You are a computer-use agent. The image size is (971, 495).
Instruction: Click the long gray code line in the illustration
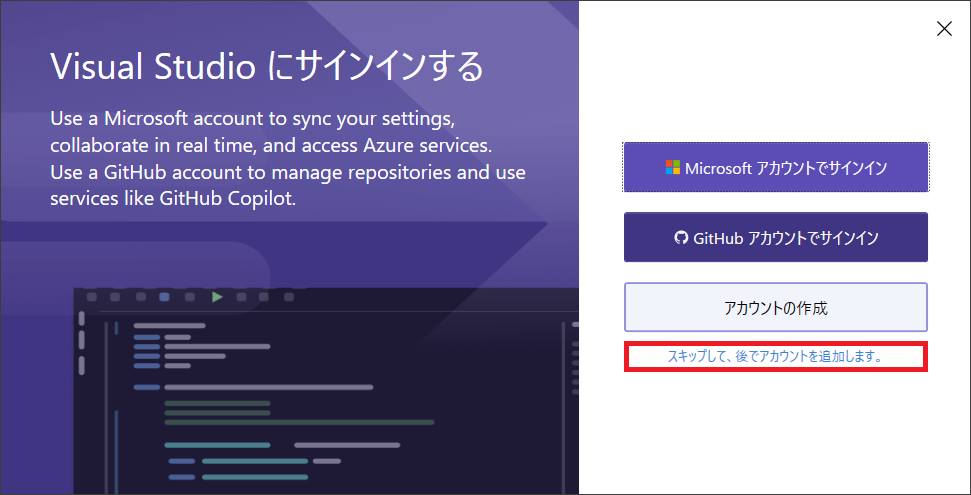coord(268,387)
